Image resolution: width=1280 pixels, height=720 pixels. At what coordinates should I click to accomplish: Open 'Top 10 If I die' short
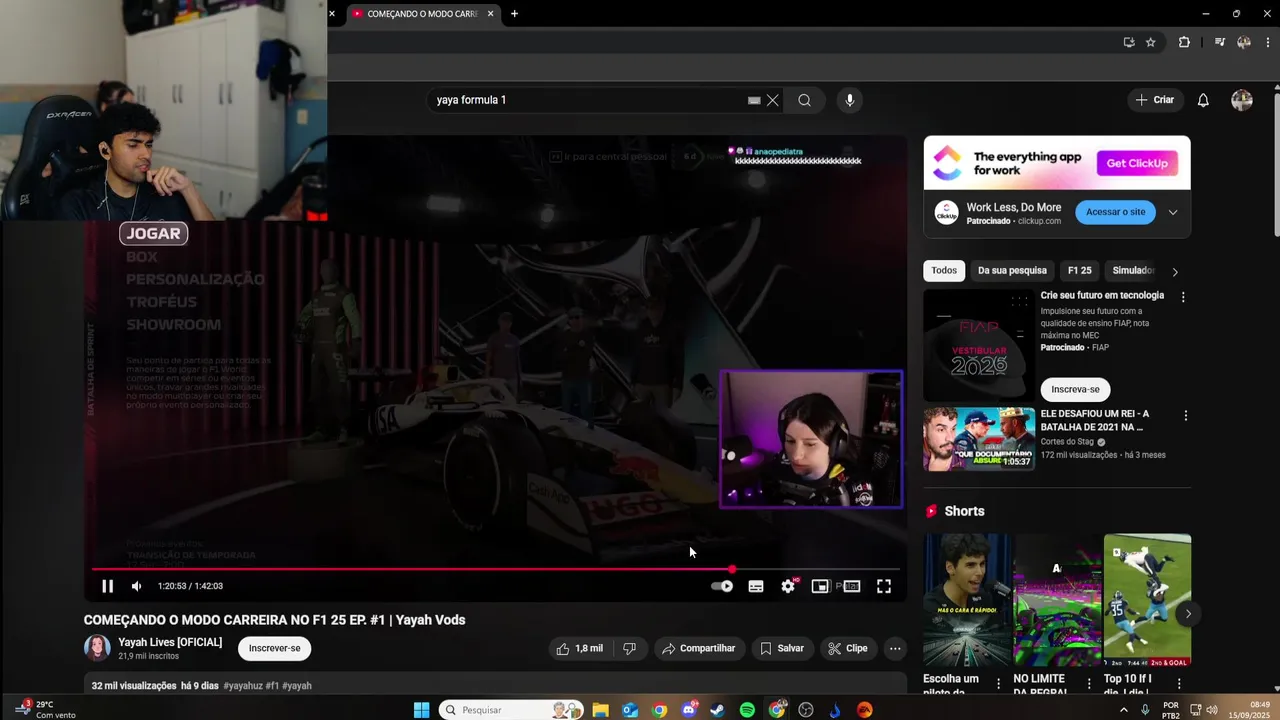click(x=1147, y=600)
